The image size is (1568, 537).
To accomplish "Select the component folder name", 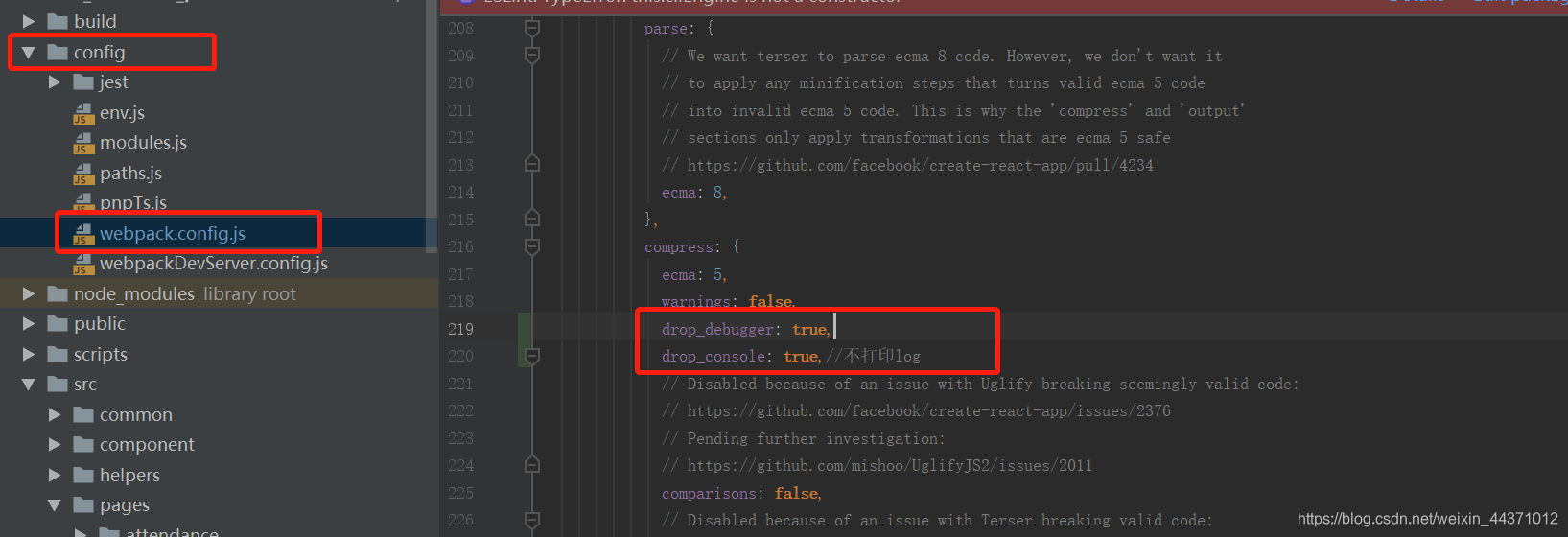I will click(147, 445).
